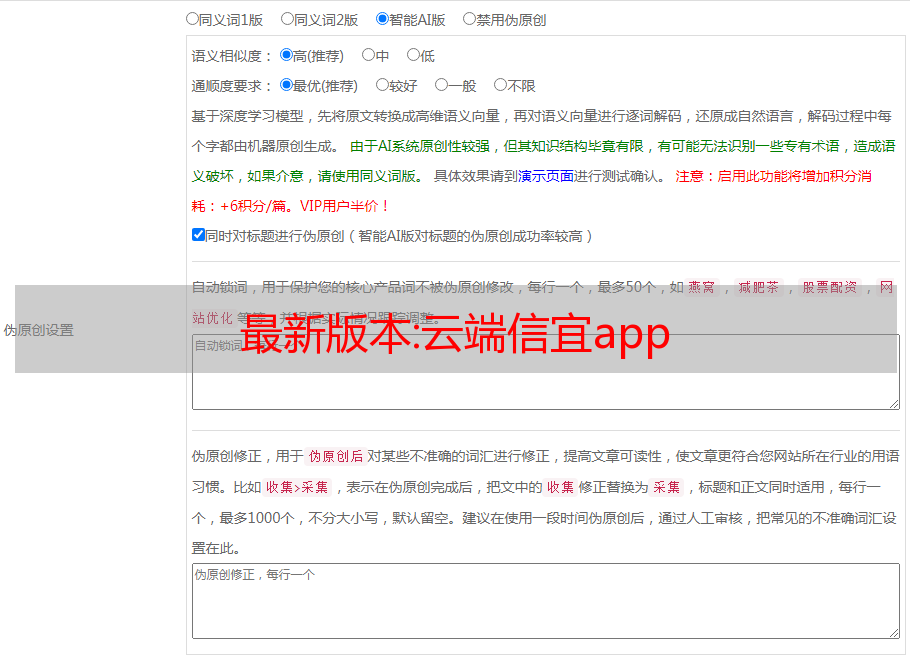
Task: Open the 演示页面 link
Action: tap(545, 176)
